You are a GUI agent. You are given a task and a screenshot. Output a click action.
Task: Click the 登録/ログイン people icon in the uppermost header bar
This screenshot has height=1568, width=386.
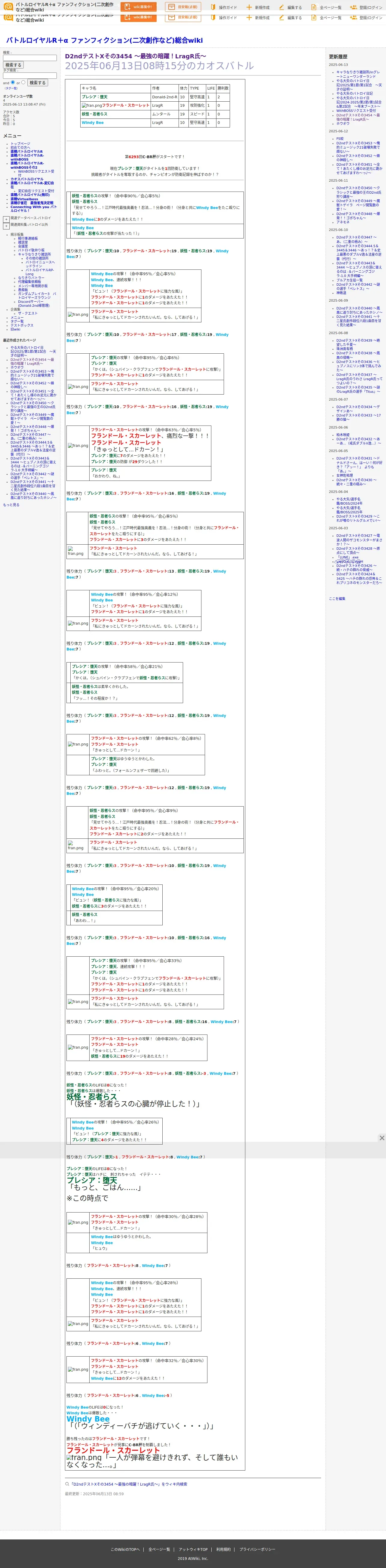coord(353,7)
